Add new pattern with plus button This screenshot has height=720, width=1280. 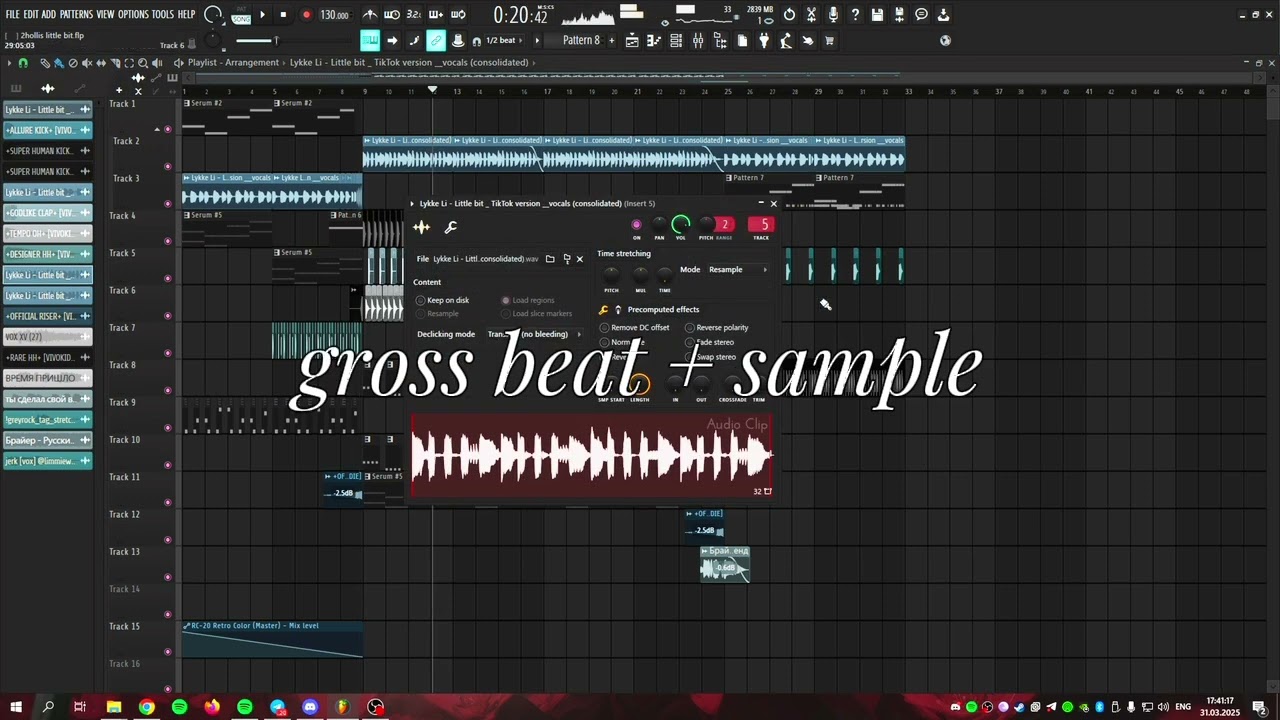[x=612, y=41]
